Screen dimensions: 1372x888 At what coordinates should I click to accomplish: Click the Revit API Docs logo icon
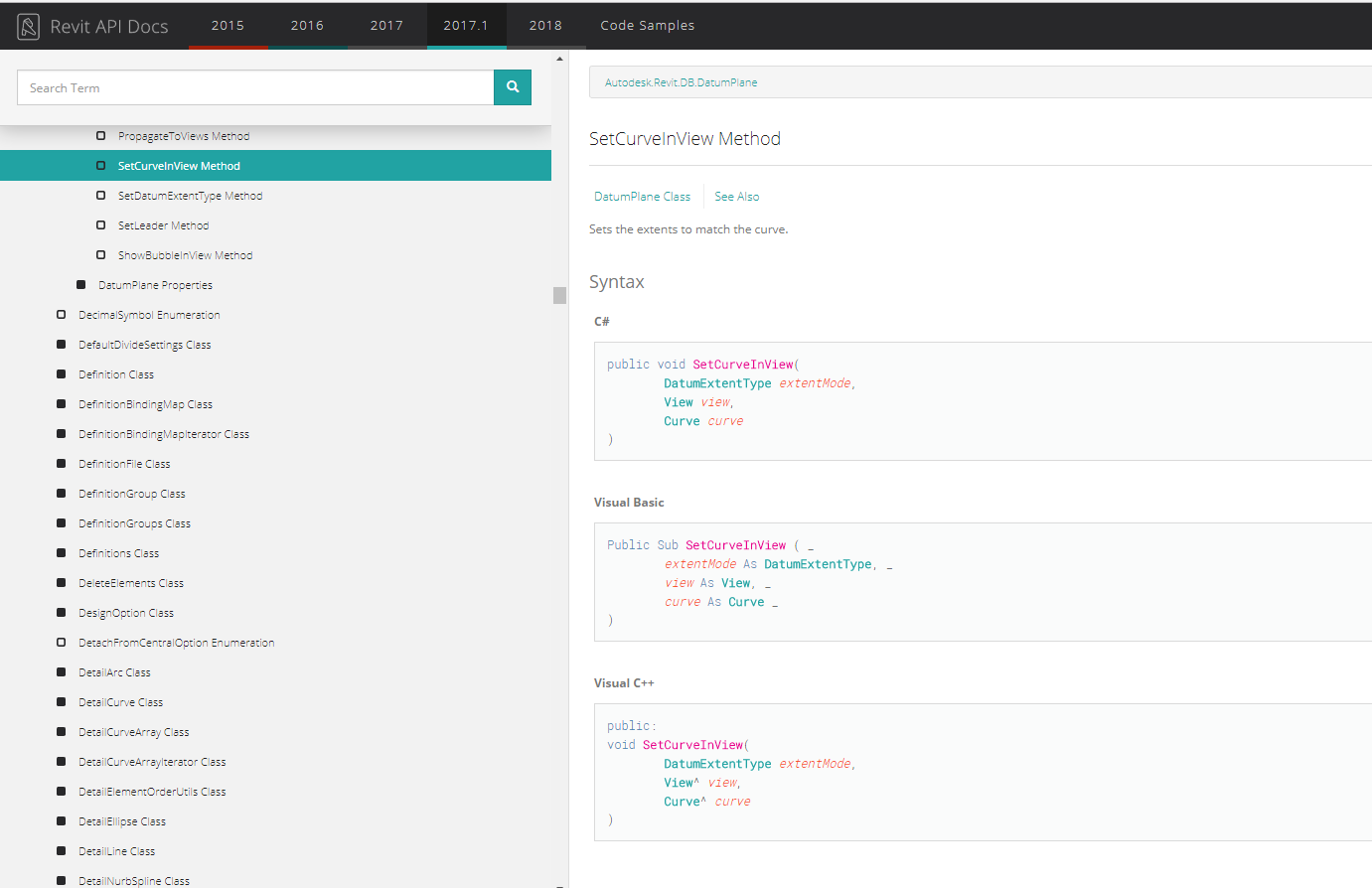29,27
